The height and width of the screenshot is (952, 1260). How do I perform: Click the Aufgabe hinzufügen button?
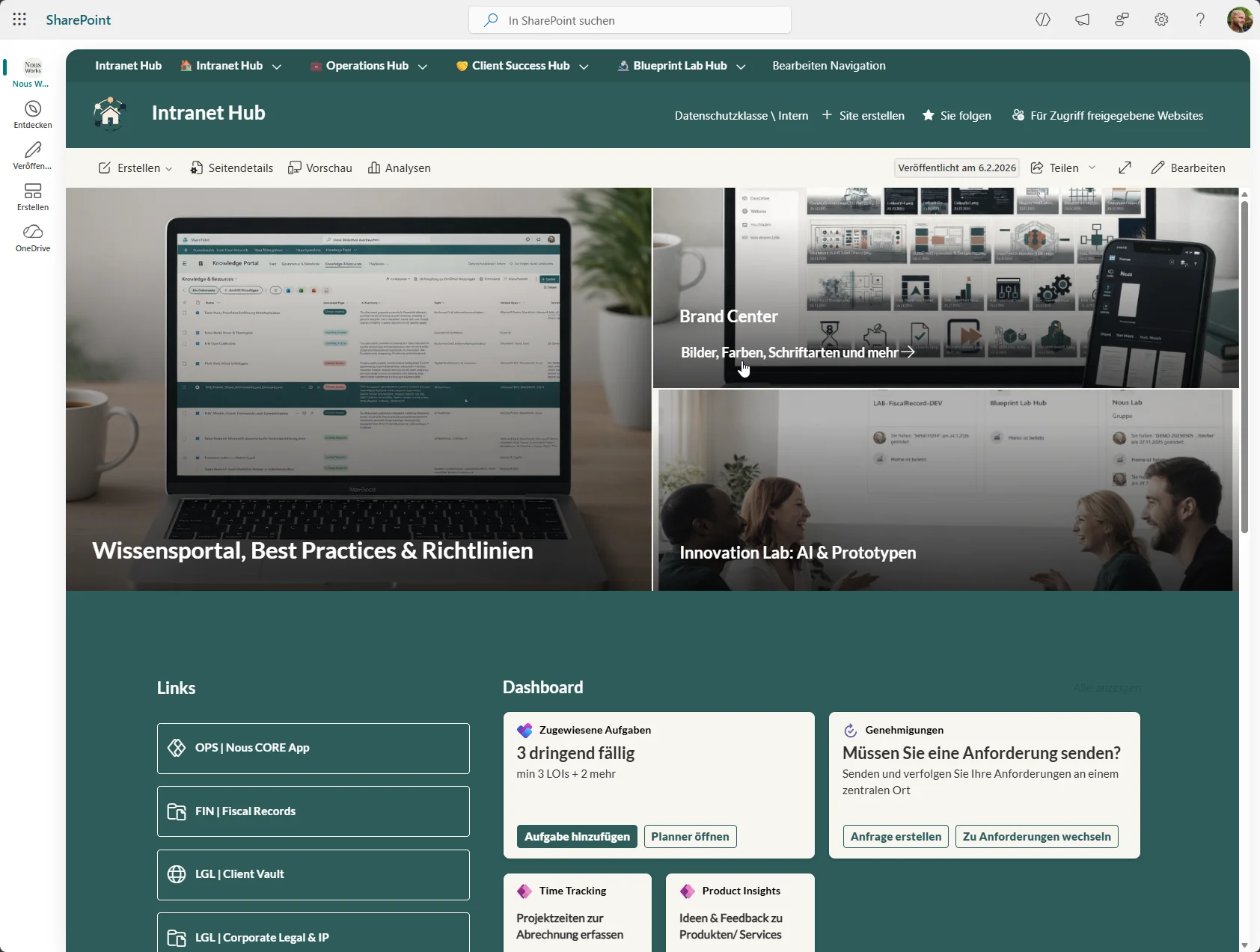[577, 836]
